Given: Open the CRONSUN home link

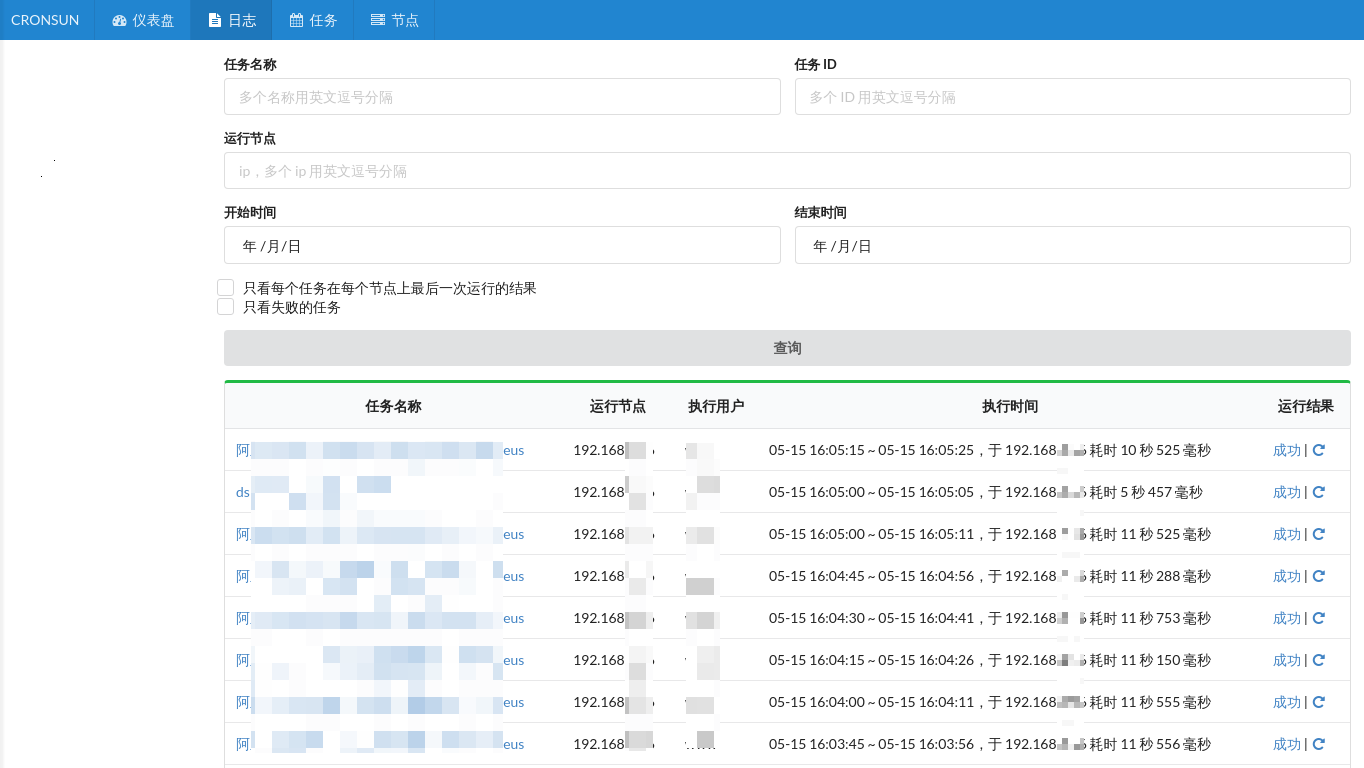Looking at the screenshot, I should click(45, 20).
